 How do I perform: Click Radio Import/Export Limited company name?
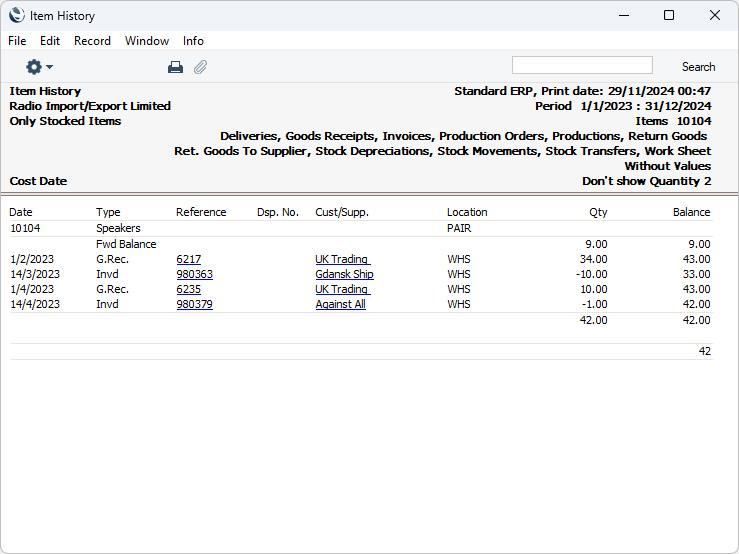click(x=90, y=106)
